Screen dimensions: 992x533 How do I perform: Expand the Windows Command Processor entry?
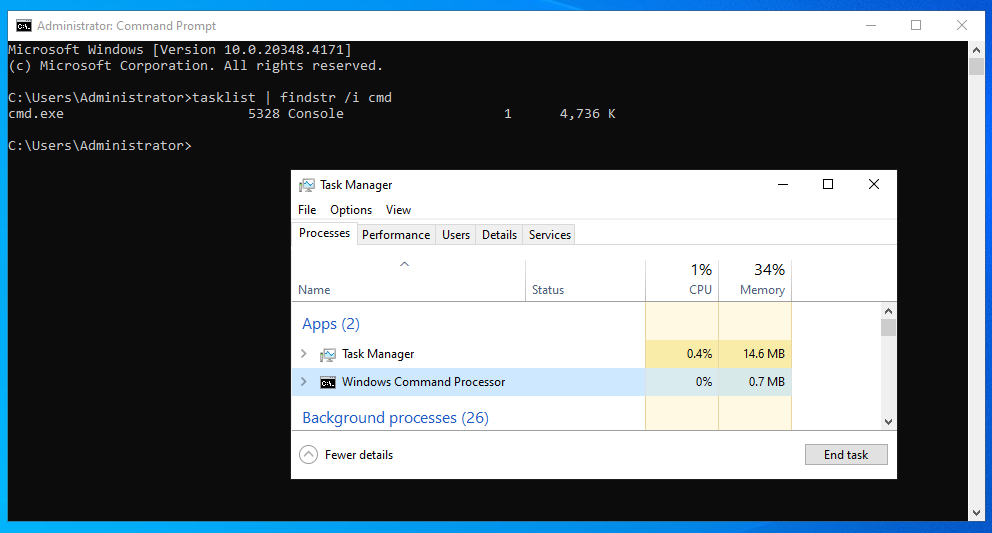pyautogui.click(x=304, y=382)
